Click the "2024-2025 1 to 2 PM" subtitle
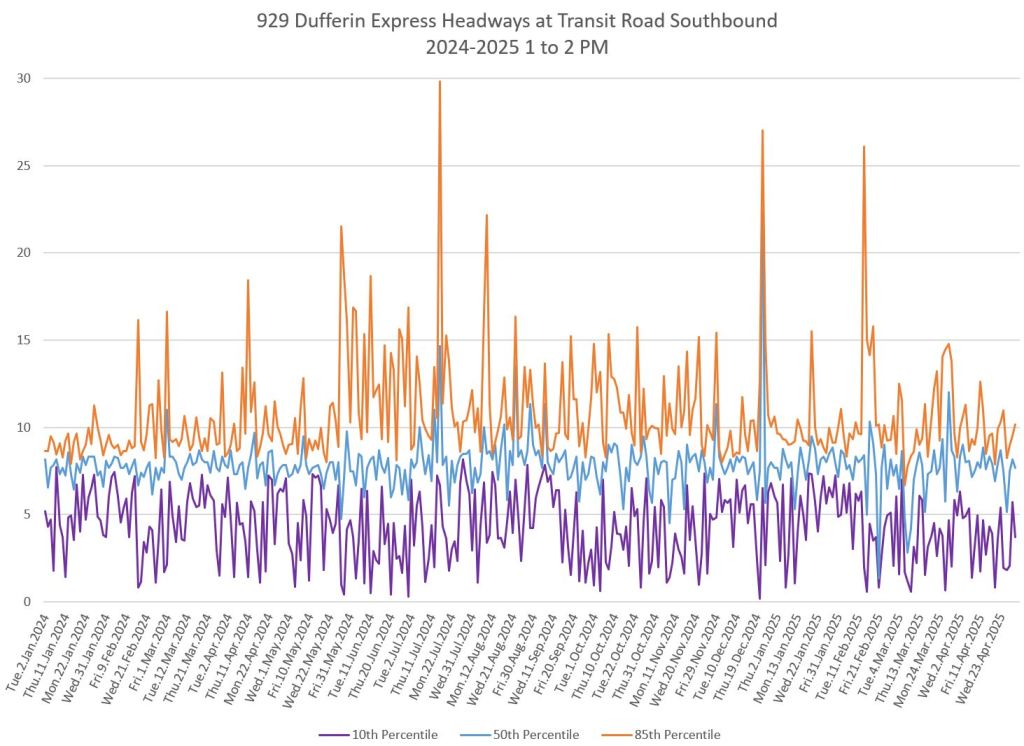Viewport: 1024px width, 746px height. click(512, 44)
